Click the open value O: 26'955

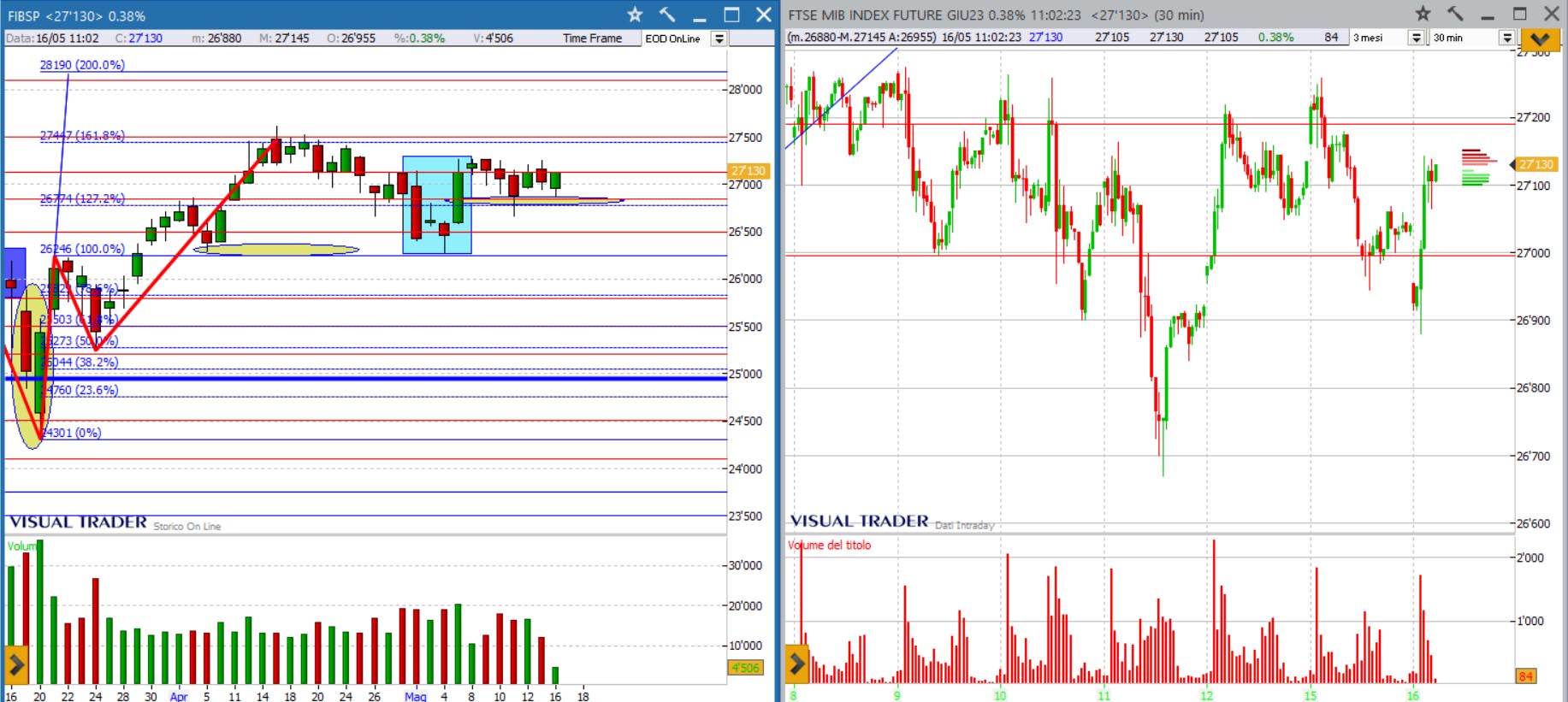(x=352, y=38)
